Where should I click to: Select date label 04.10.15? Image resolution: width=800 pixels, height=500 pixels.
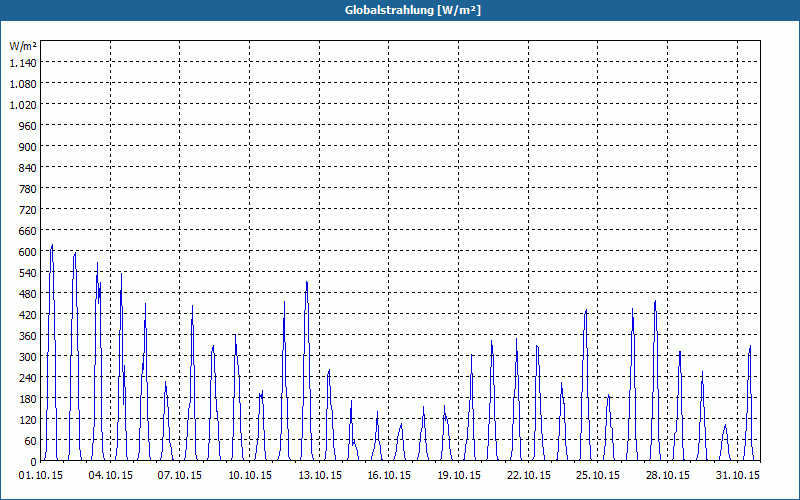pyautogui.click(x=111, y=476)
